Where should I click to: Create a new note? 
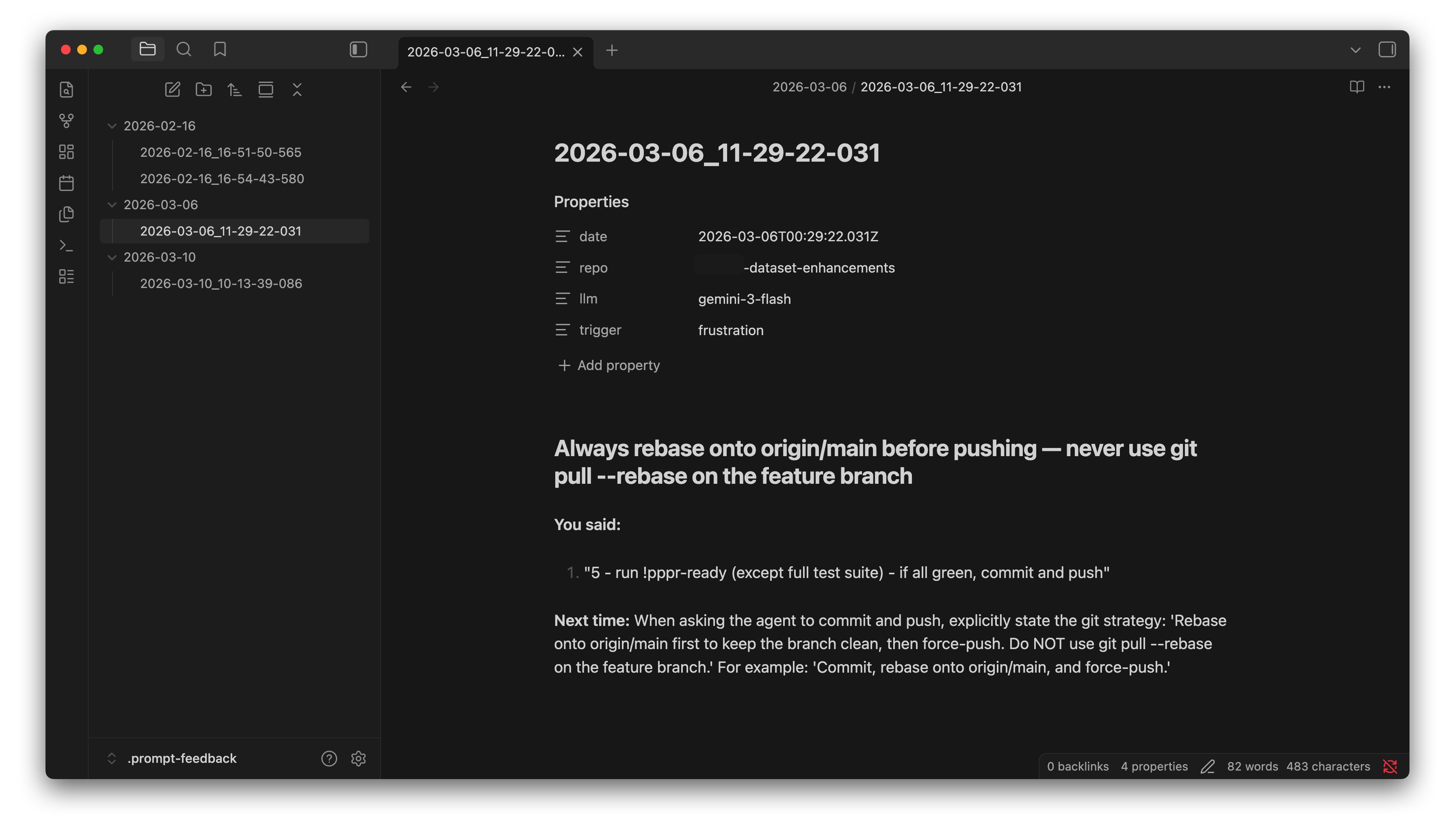coord(172,89)
